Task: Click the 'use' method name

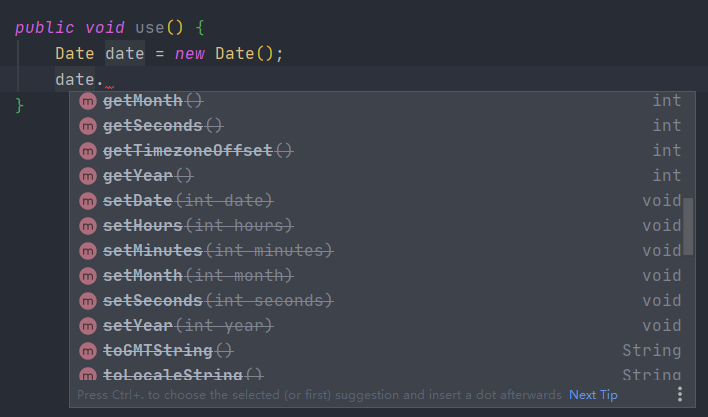Action: click(x=150, y=28)
